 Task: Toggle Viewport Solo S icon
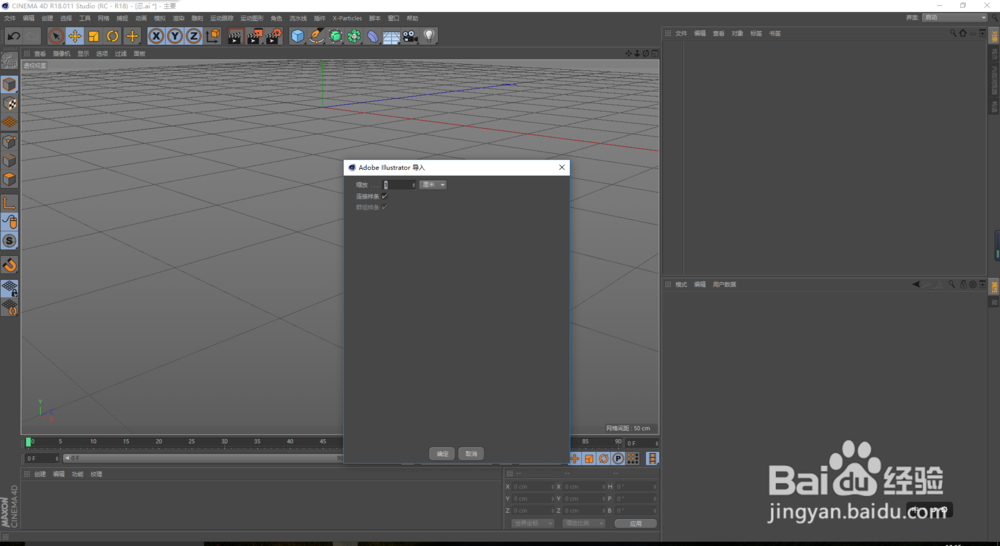pyautogui.click(x=9, y=241)
